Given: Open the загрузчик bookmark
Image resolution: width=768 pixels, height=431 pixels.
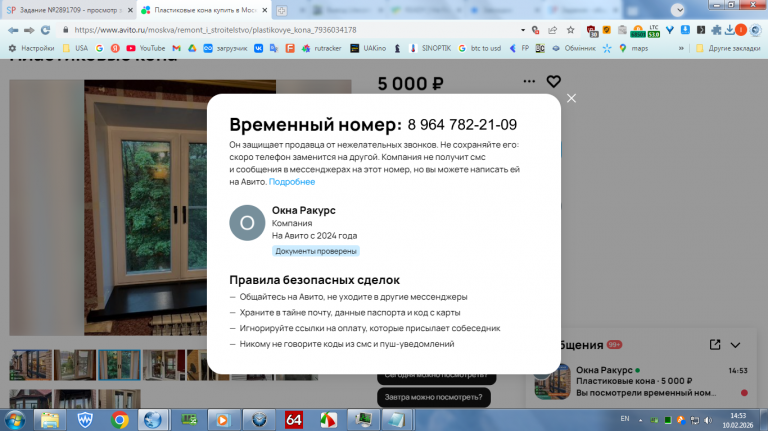Looking at the screenshot, I should point(226,48).
